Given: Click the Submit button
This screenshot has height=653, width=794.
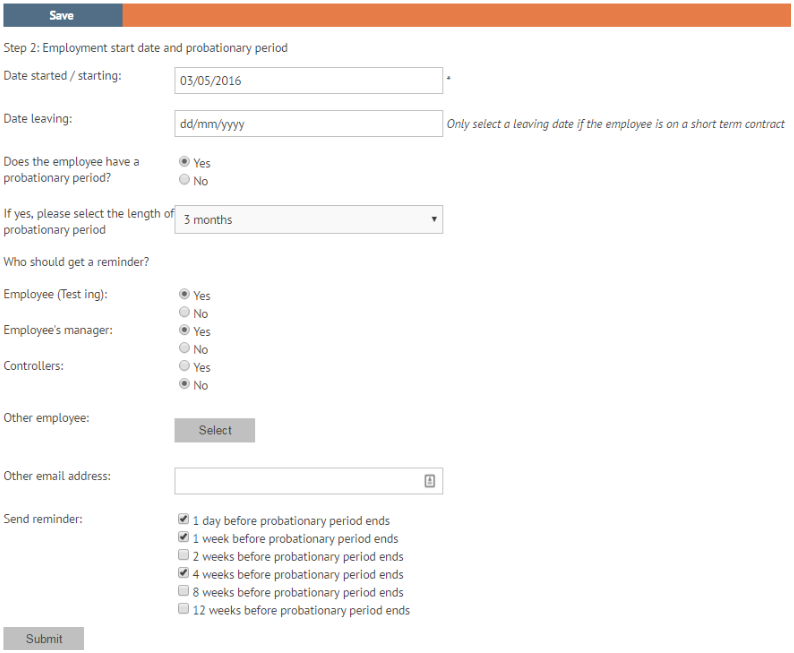Looking at the screenshot, I should coord(44,639).
